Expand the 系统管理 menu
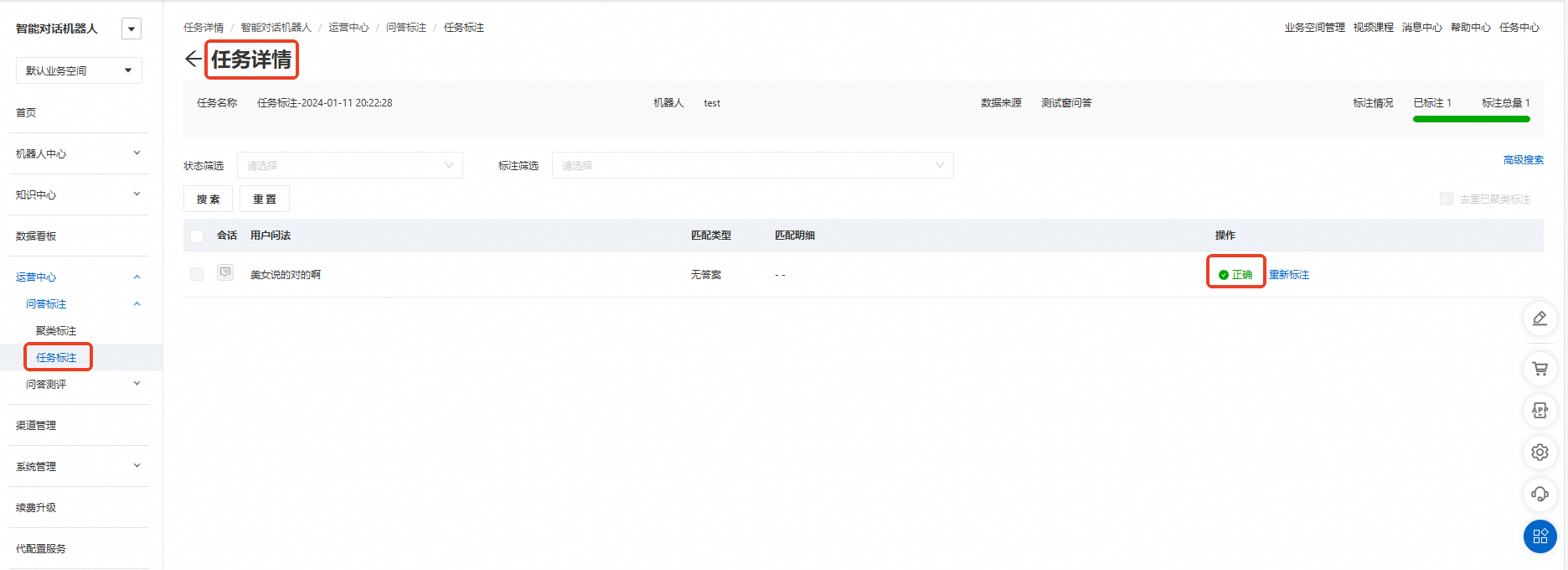This screenshot has height=570, width=1568. click(79, 466)
